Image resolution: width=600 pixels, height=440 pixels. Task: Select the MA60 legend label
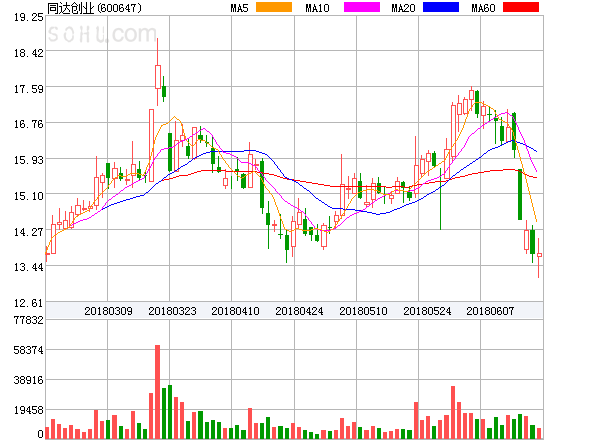tap(484, 8)
